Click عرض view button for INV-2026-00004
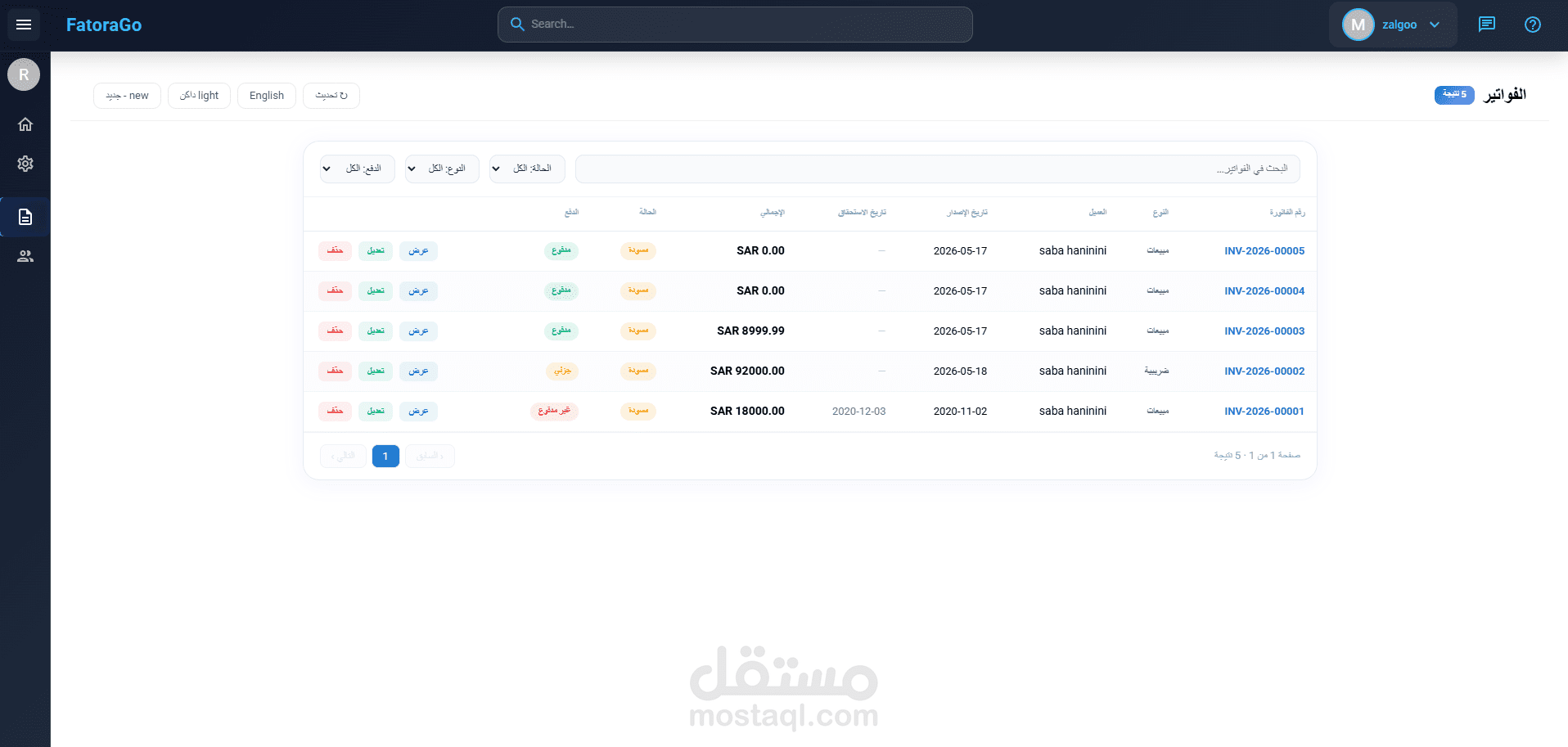Viewport: 1568px width, 747px height. (x=418, y=290)
